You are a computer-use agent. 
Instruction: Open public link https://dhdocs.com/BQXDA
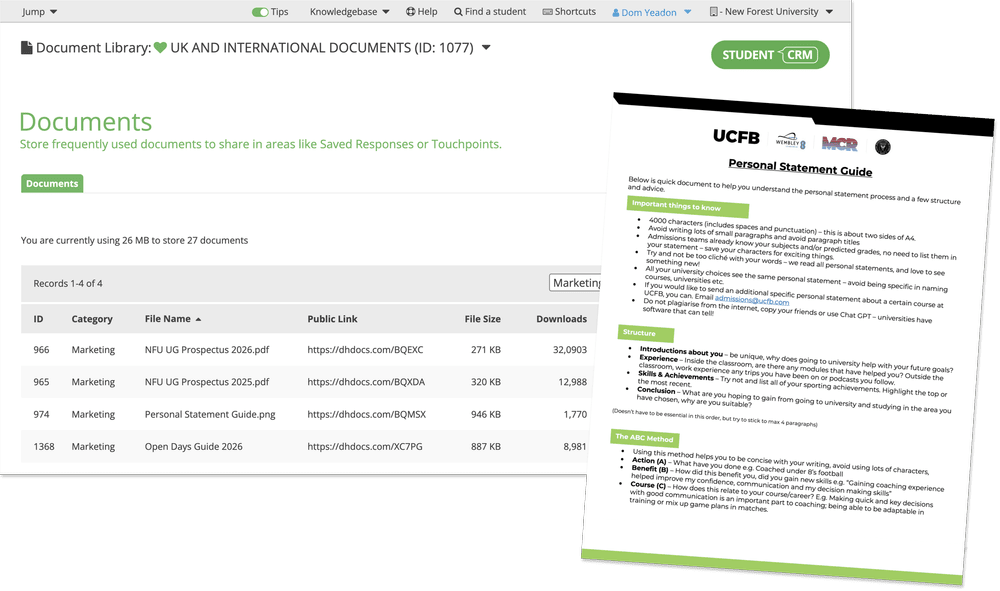[x=366, y=382]
